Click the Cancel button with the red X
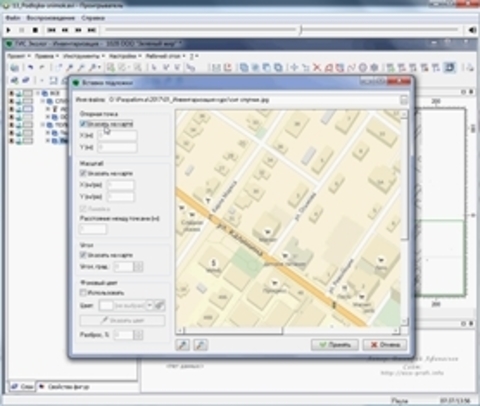The height and width of the screenshot is (406, 480). (x=385, y=345)
